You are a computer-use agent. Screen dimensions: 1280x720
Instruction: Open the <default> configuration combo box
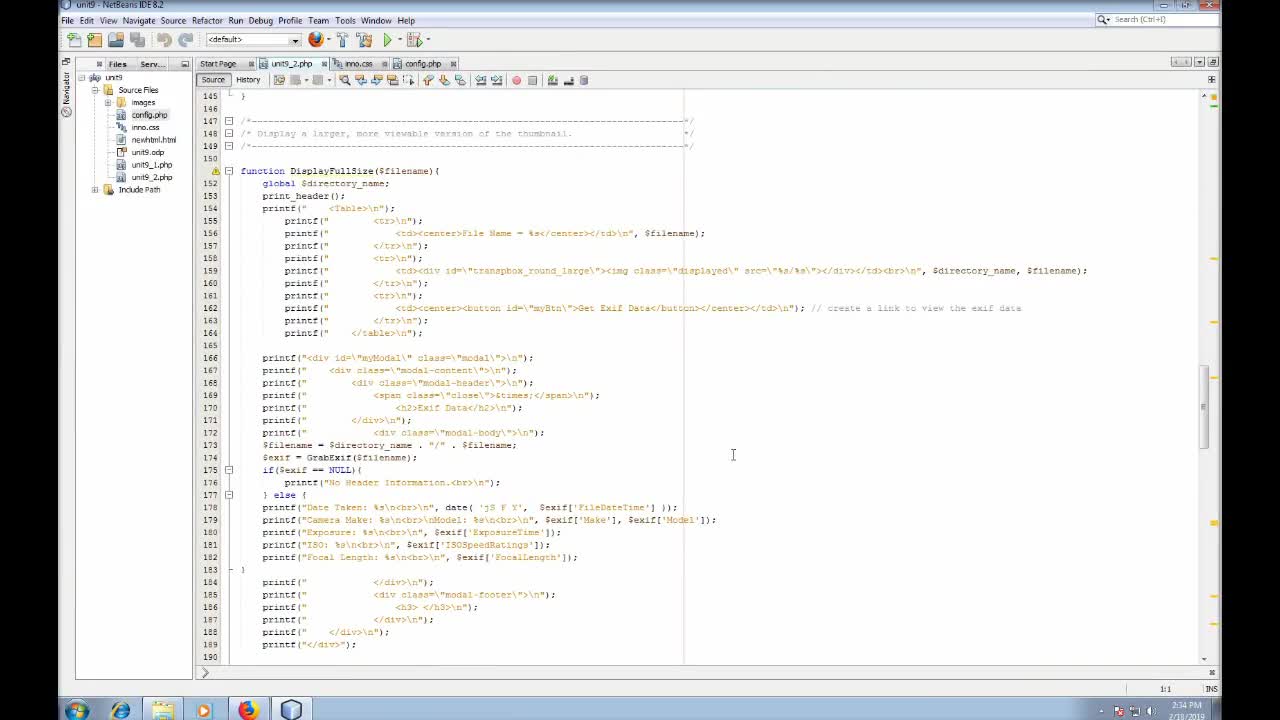point(253,40)
